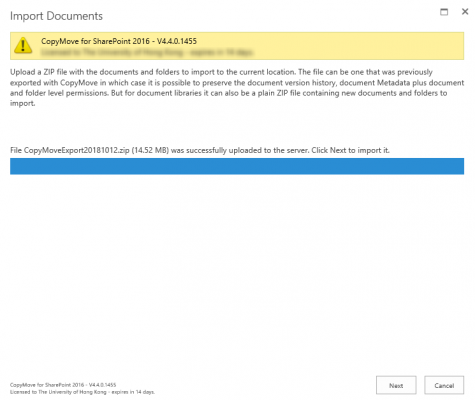Click the blurred license line in yellow banner

pos(147,52)
